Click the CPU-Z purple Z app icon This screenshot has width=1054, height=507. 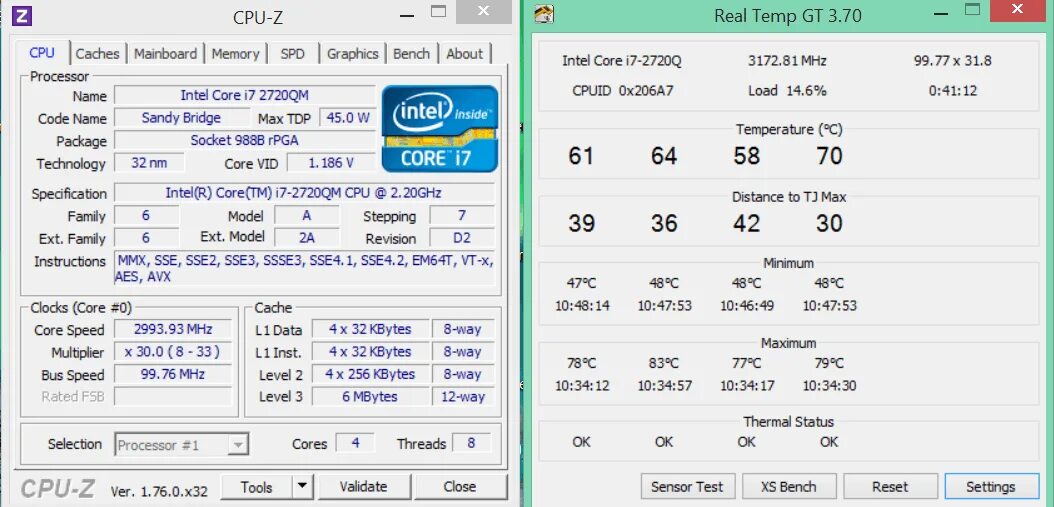pyautogui.click(x=22, y=15)
